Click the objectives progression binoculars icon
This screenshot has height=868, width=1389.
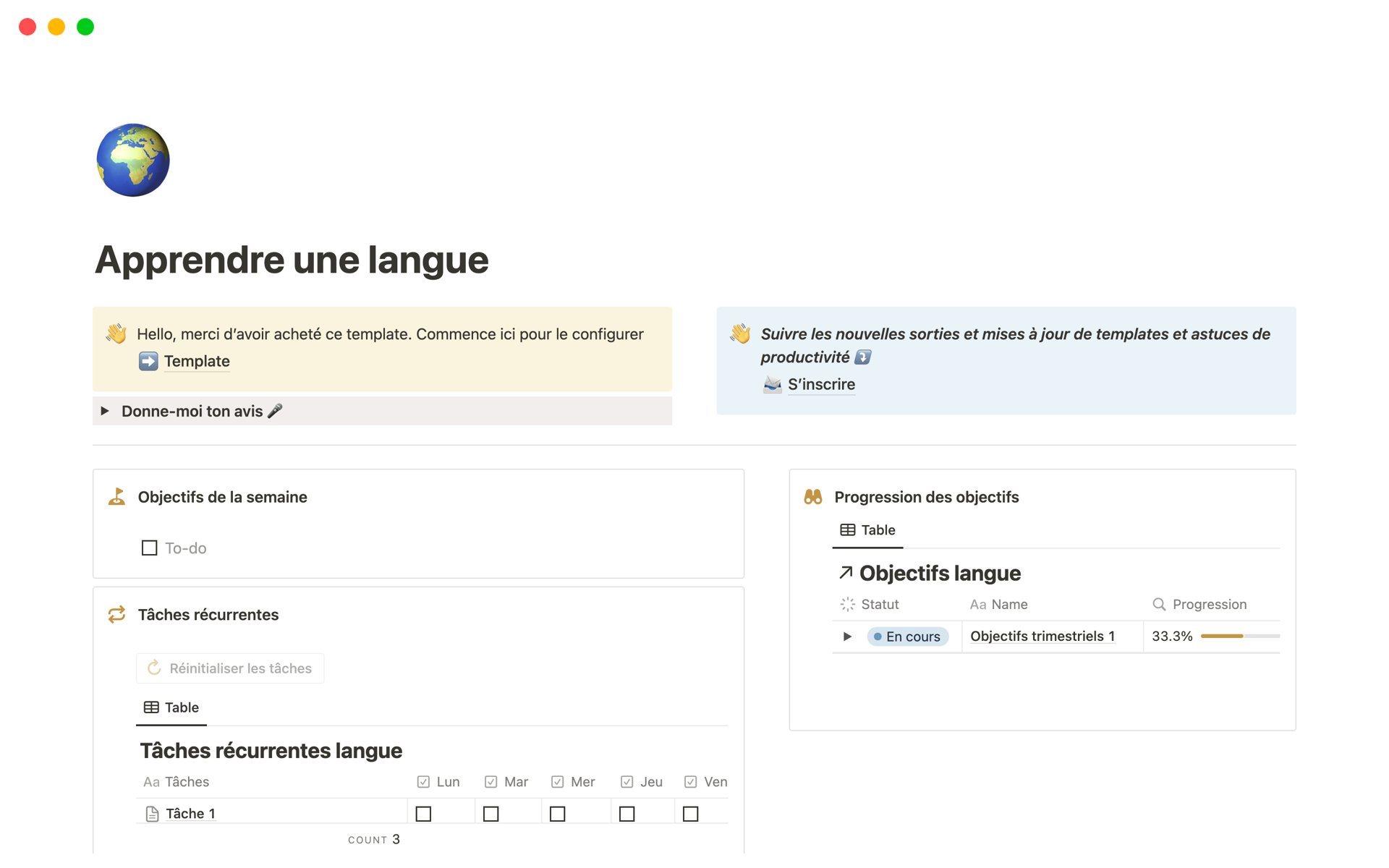[816, 497]
